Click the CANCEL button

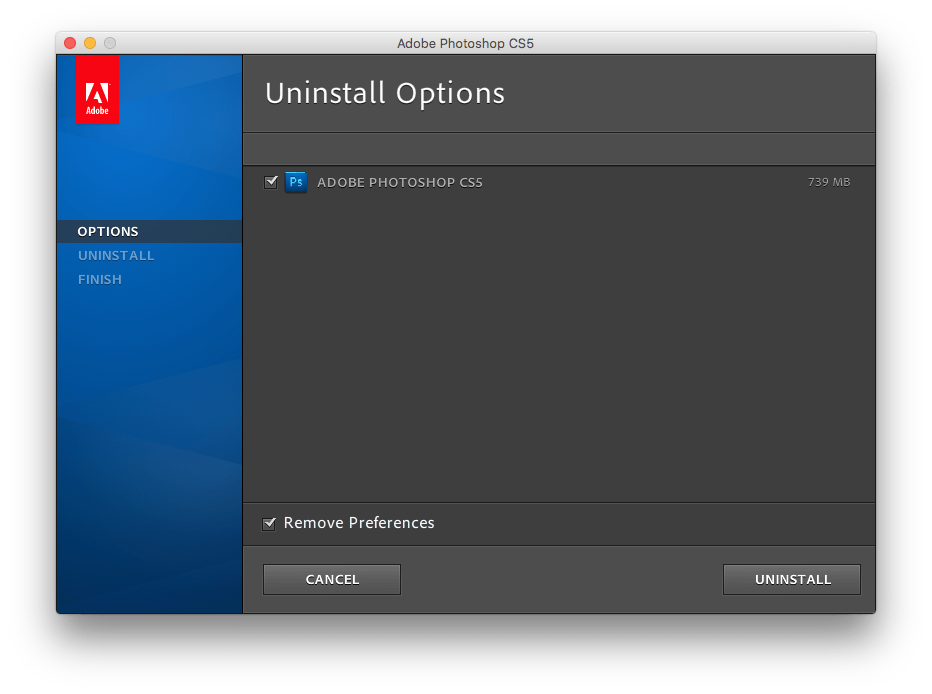pos(331,579)
